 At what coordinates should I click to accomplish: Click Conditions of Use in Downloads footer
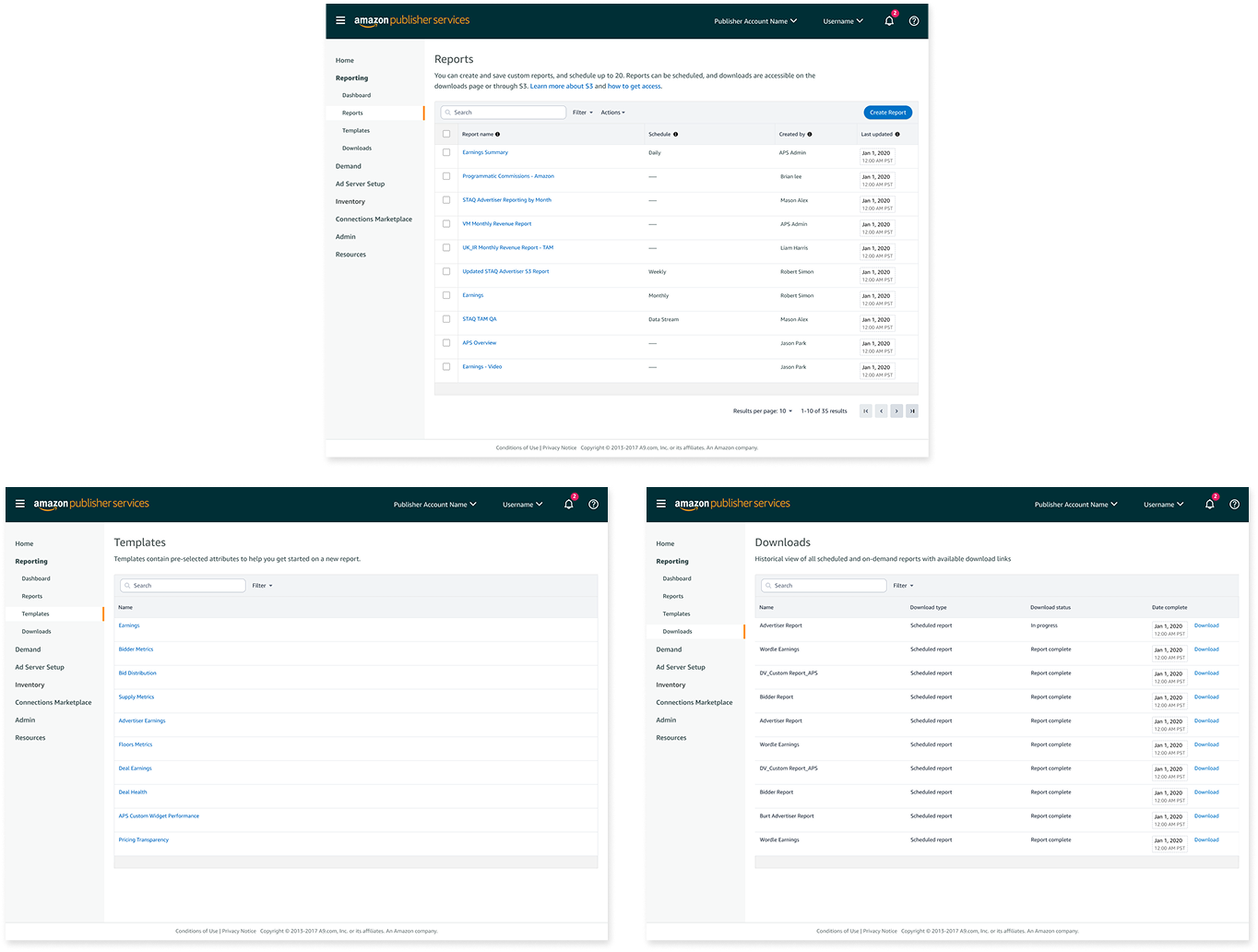[837, 932]
